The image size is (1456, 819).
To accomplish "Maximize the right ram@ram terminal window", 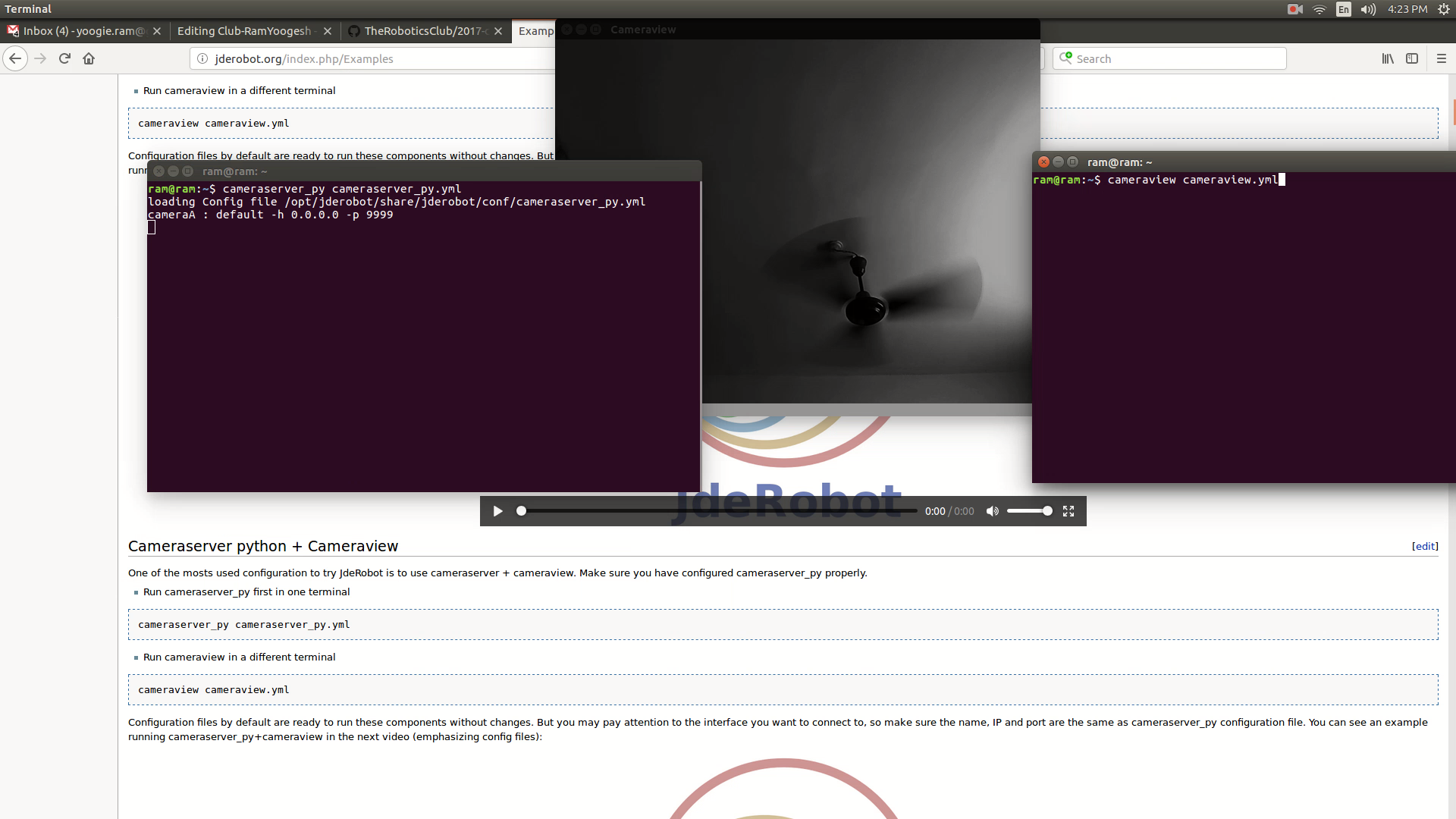I will tap(1072, 162).
